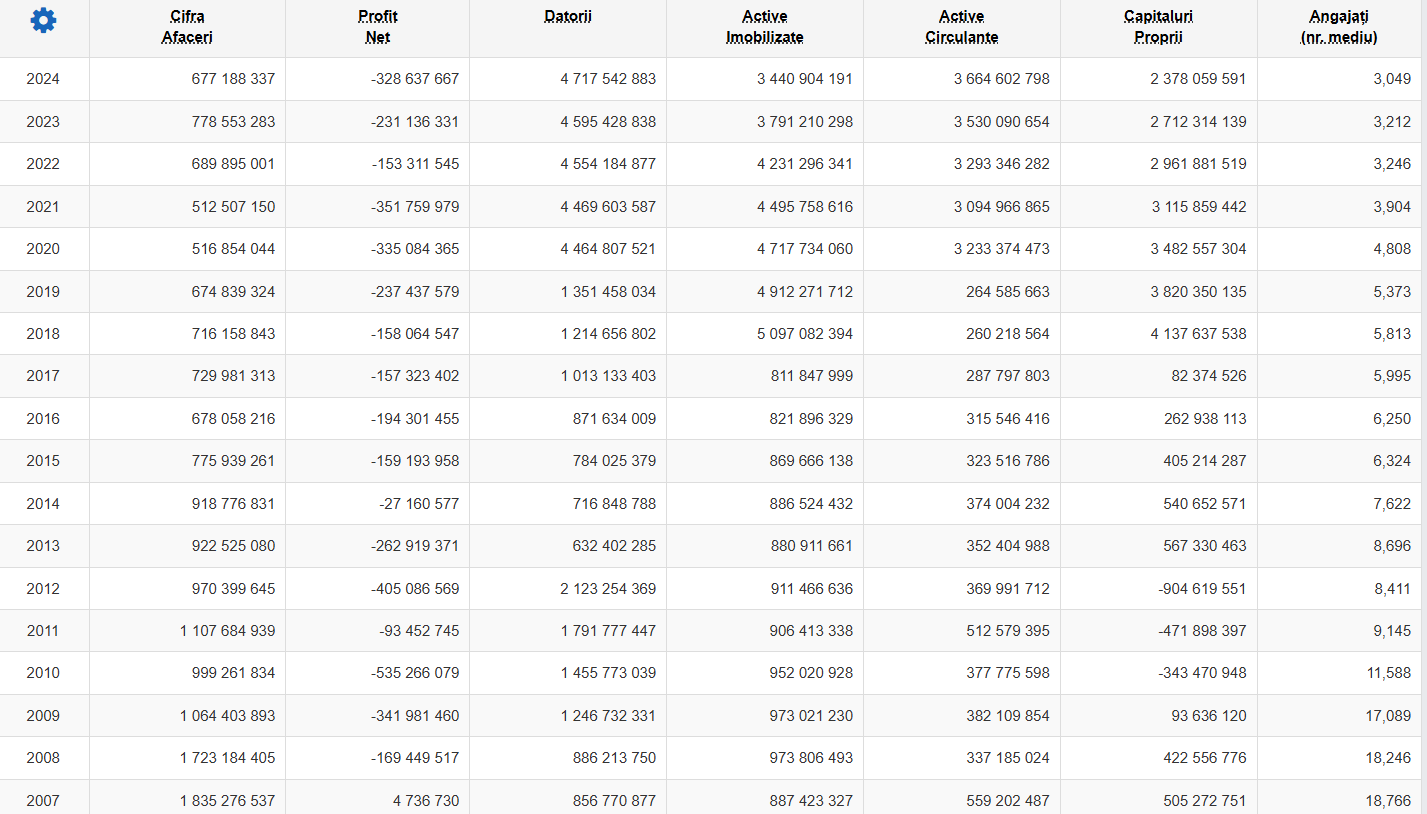This screenshot has height=814, width=1427.
Task: Select the 2023 year row label
Action: 43,122
